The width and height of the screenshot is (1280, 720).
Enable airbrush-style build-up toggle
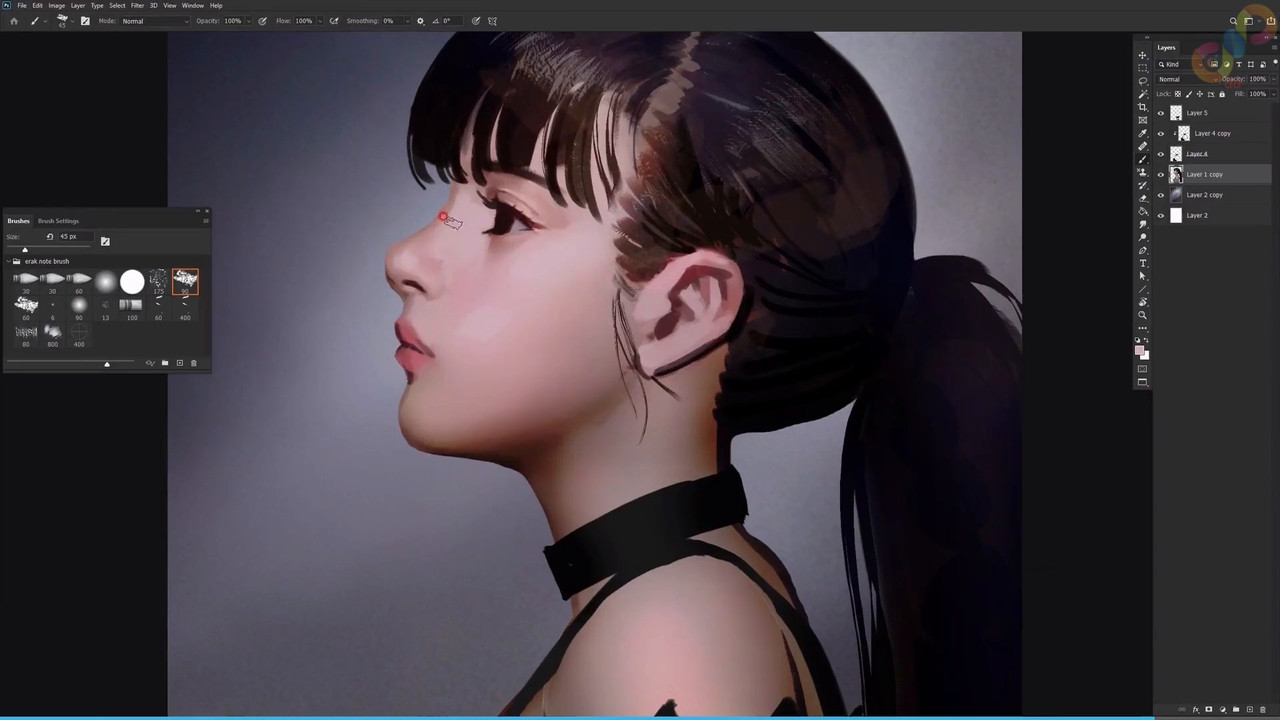click(x=334, y=20)
